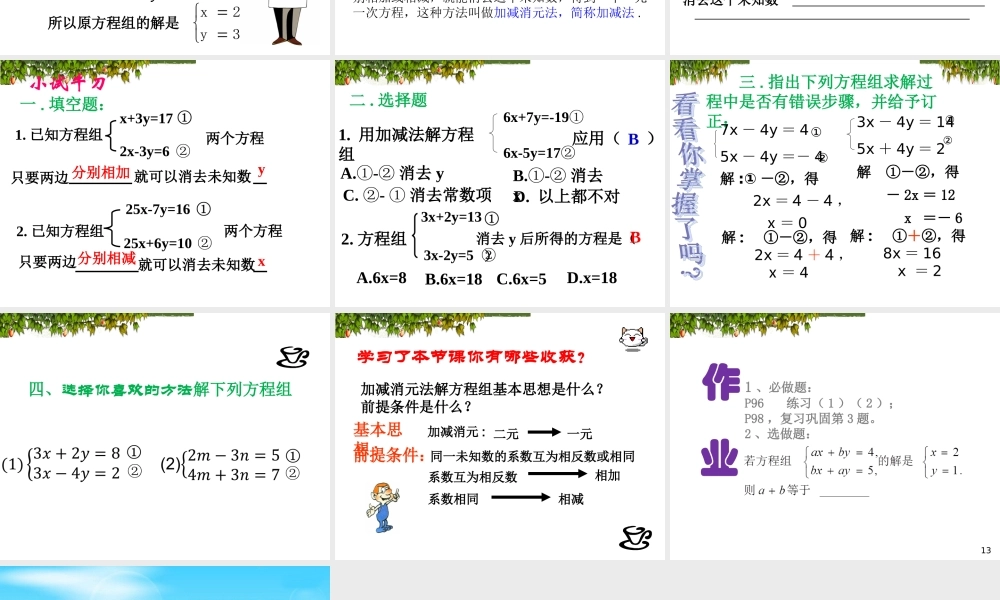1000x600 pixels.
Task: Click the coffee cup icon below 相减 arrow
Action: point(635,538)
